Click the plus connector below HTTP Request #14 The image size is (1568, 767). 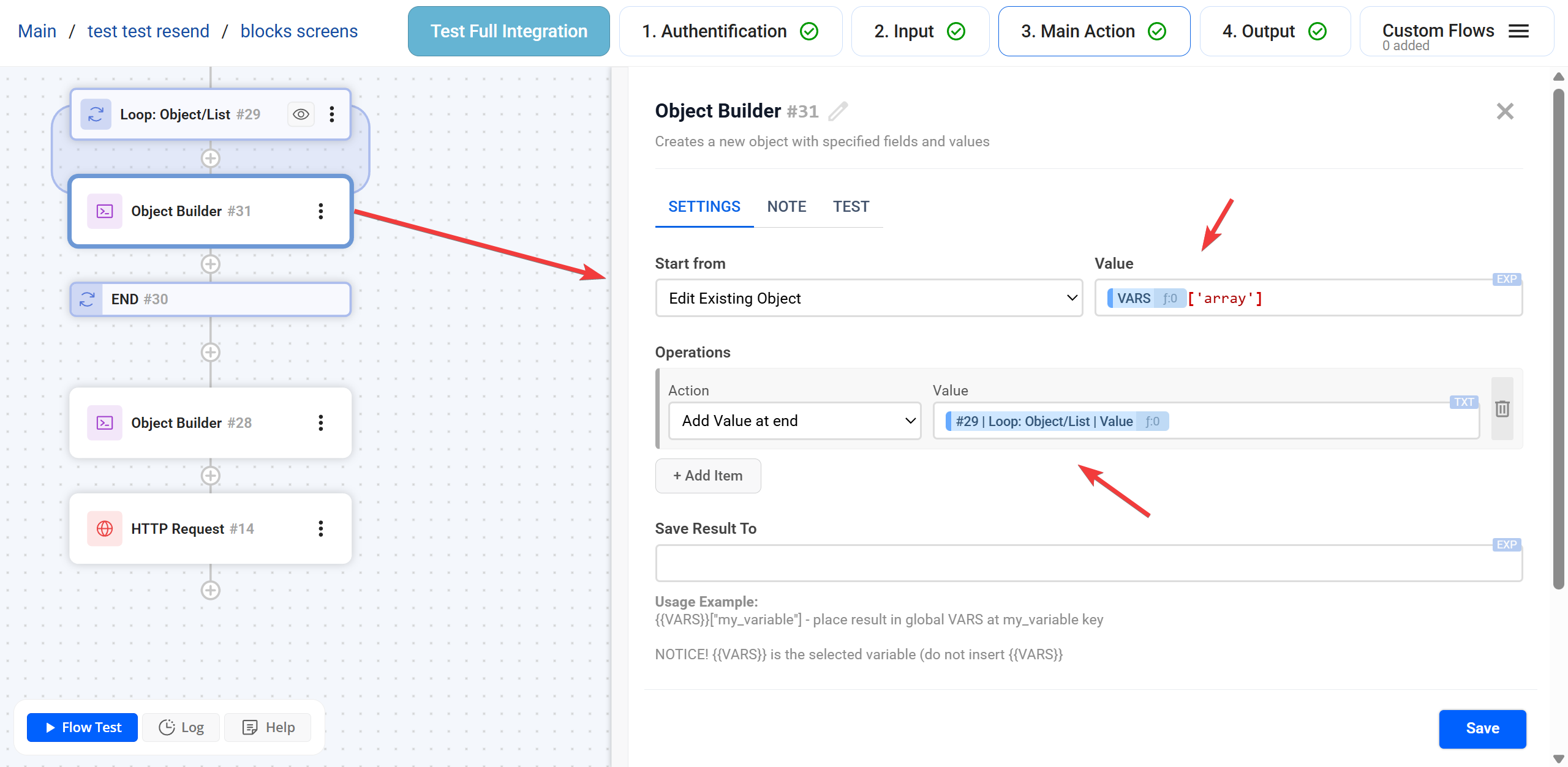pos(211,590)
